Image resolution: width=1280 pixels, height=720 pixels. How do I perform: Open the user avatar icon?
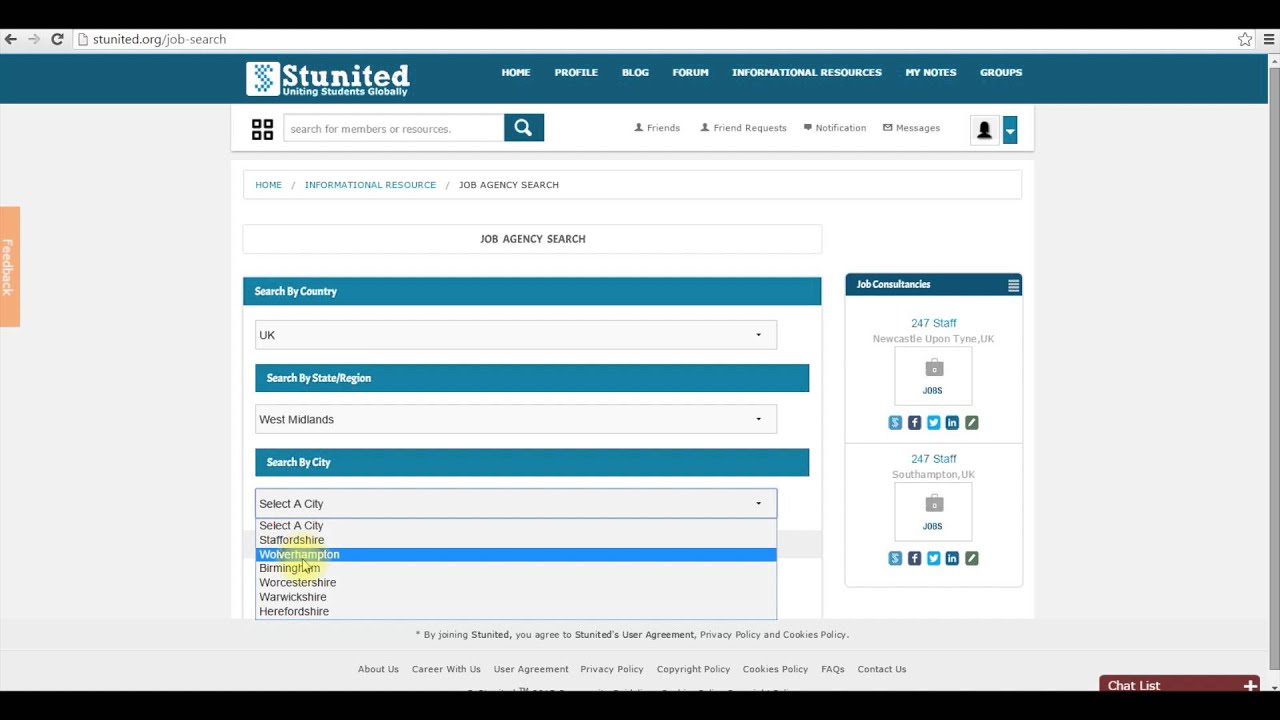[984, 130]
